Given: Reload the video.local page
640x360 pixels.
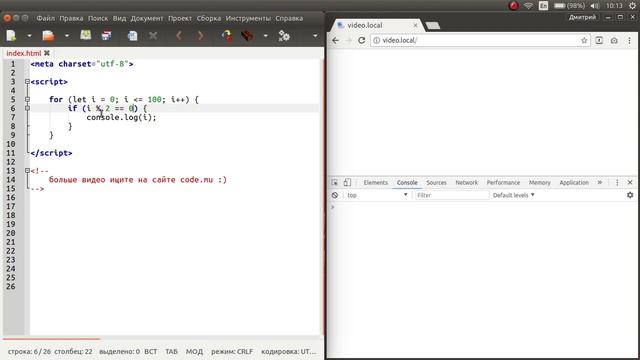Looking at the screenshot, I should click(362, 40).
